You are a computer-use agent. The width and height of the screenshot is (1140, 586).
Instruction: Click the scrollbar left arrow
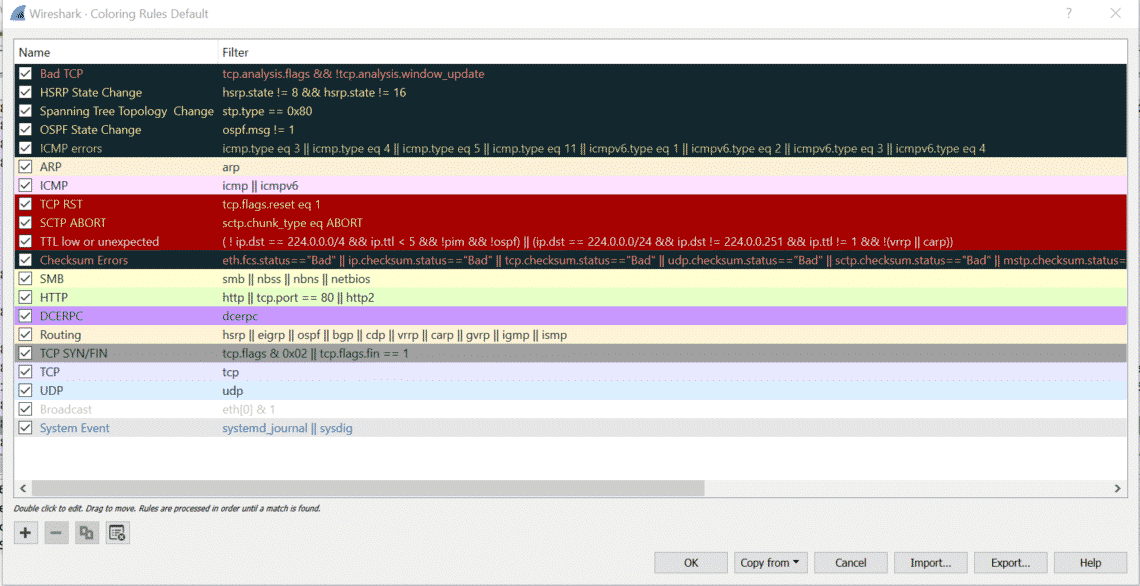[x=23, y=488]
